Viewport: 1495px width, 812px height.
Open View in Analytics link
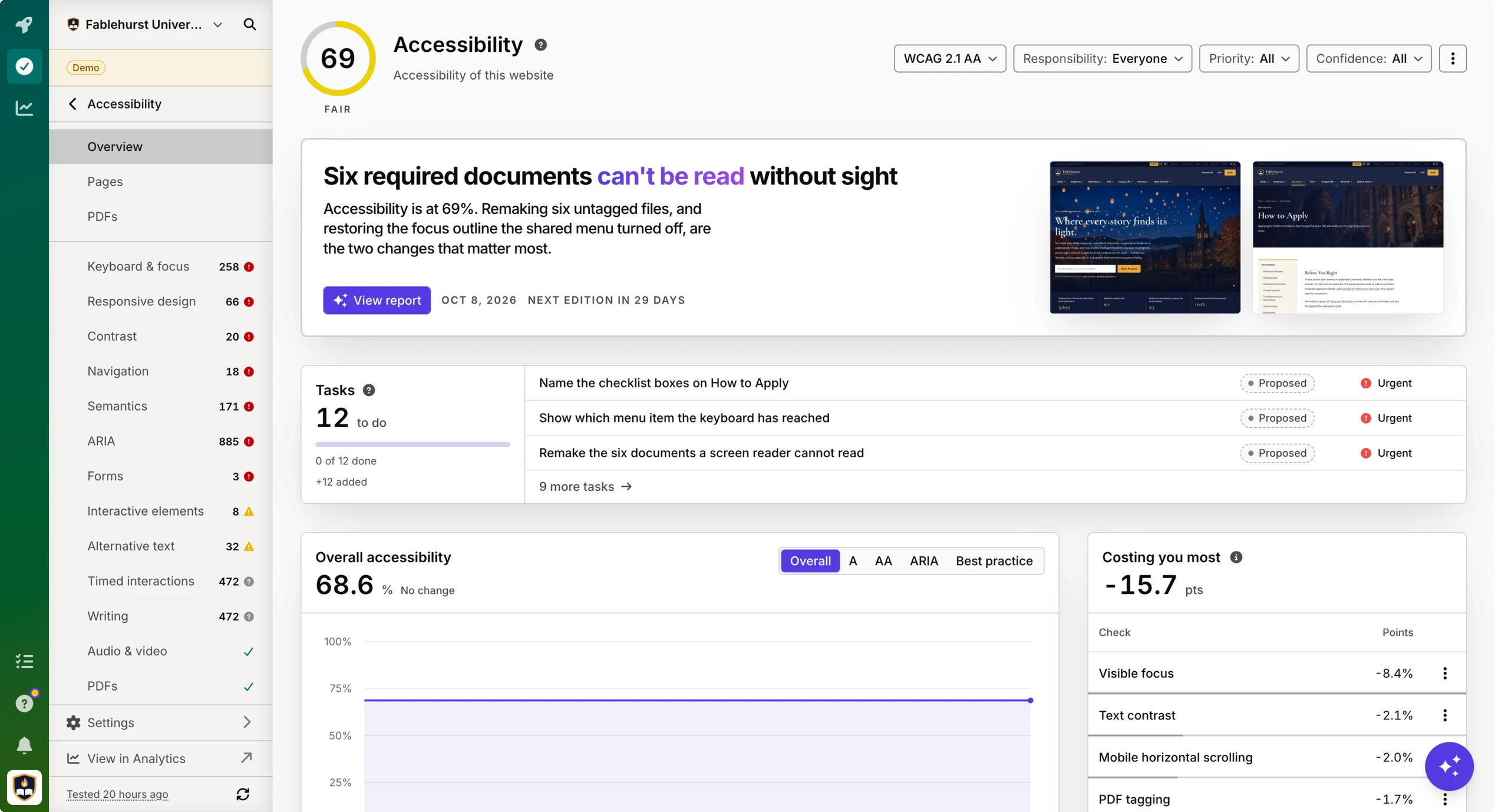(160, 759)
